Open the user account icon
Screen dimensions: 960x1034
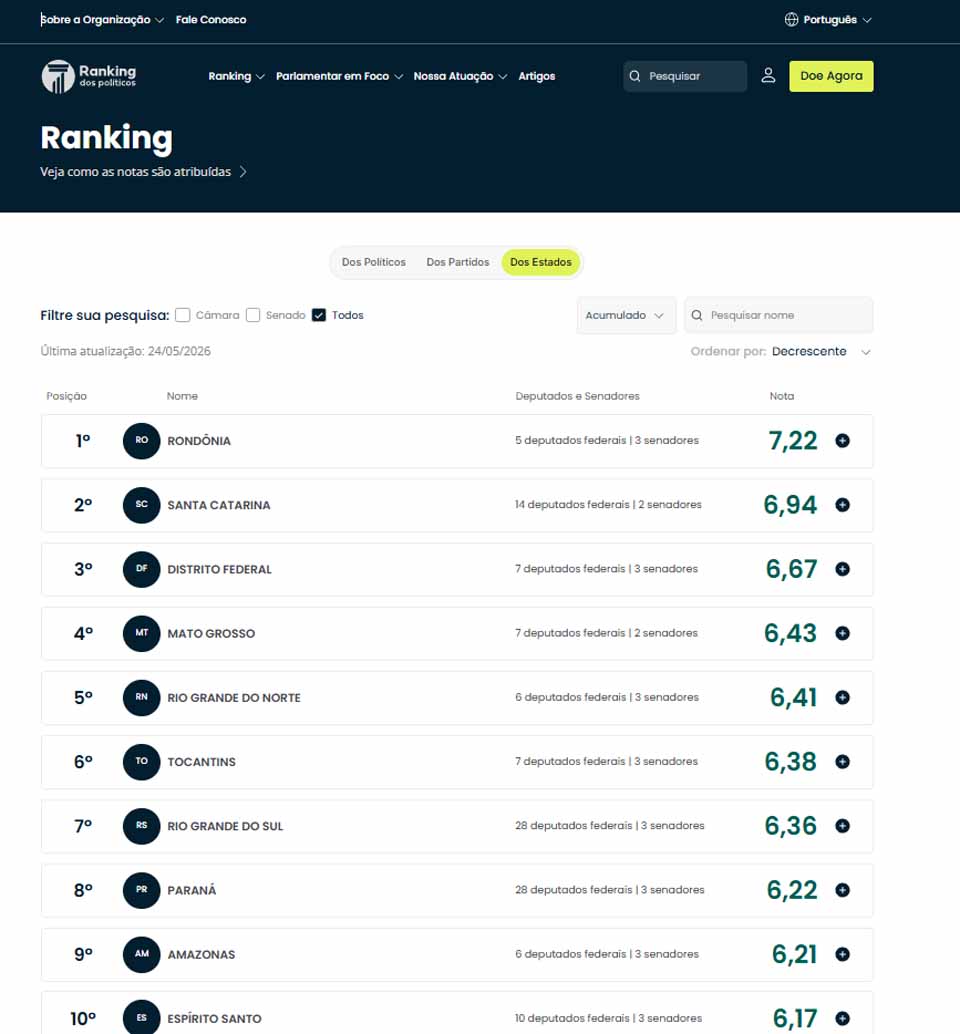(768, 76)
